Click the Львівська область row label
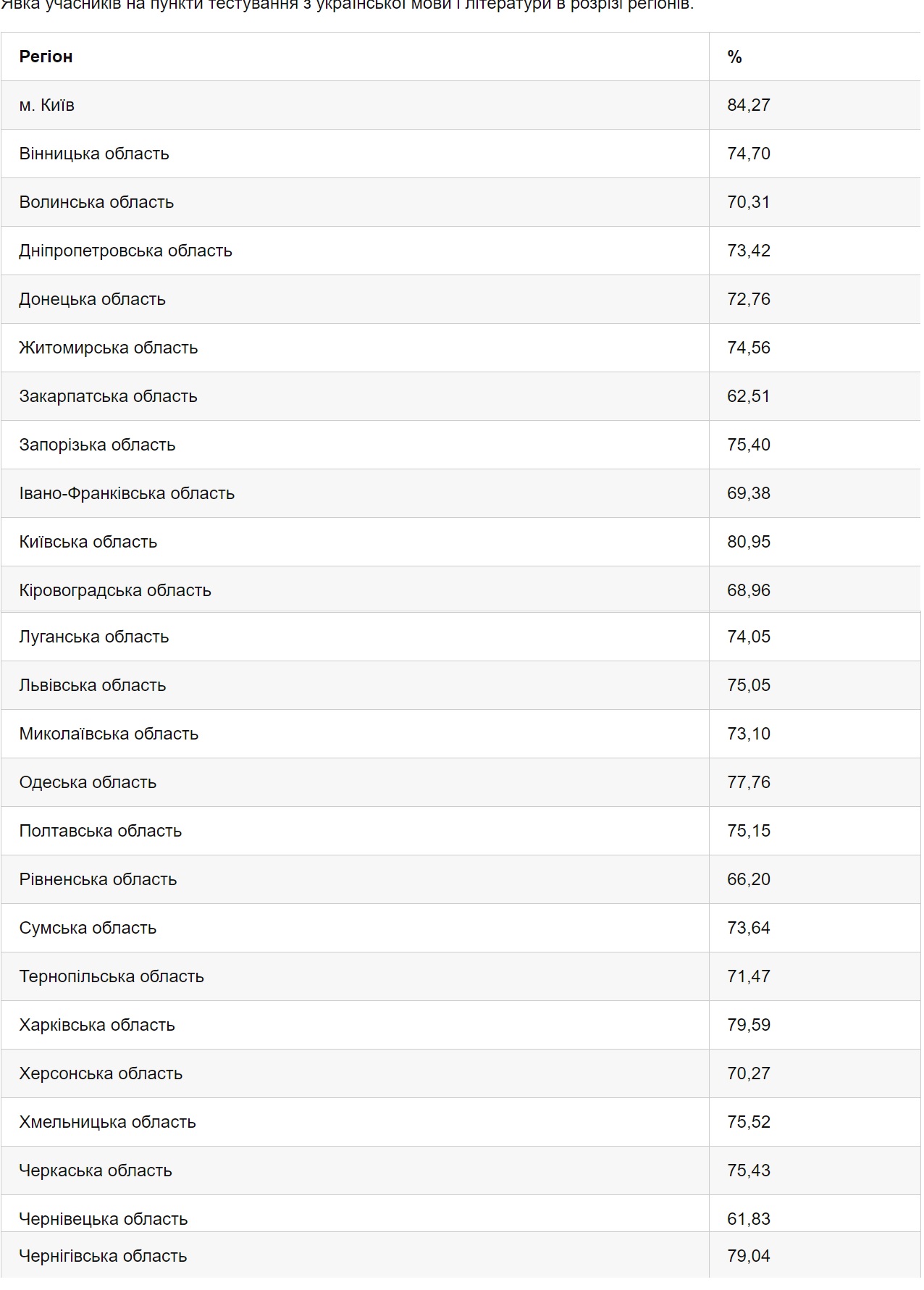924x1290 pixels. (93, 685)
